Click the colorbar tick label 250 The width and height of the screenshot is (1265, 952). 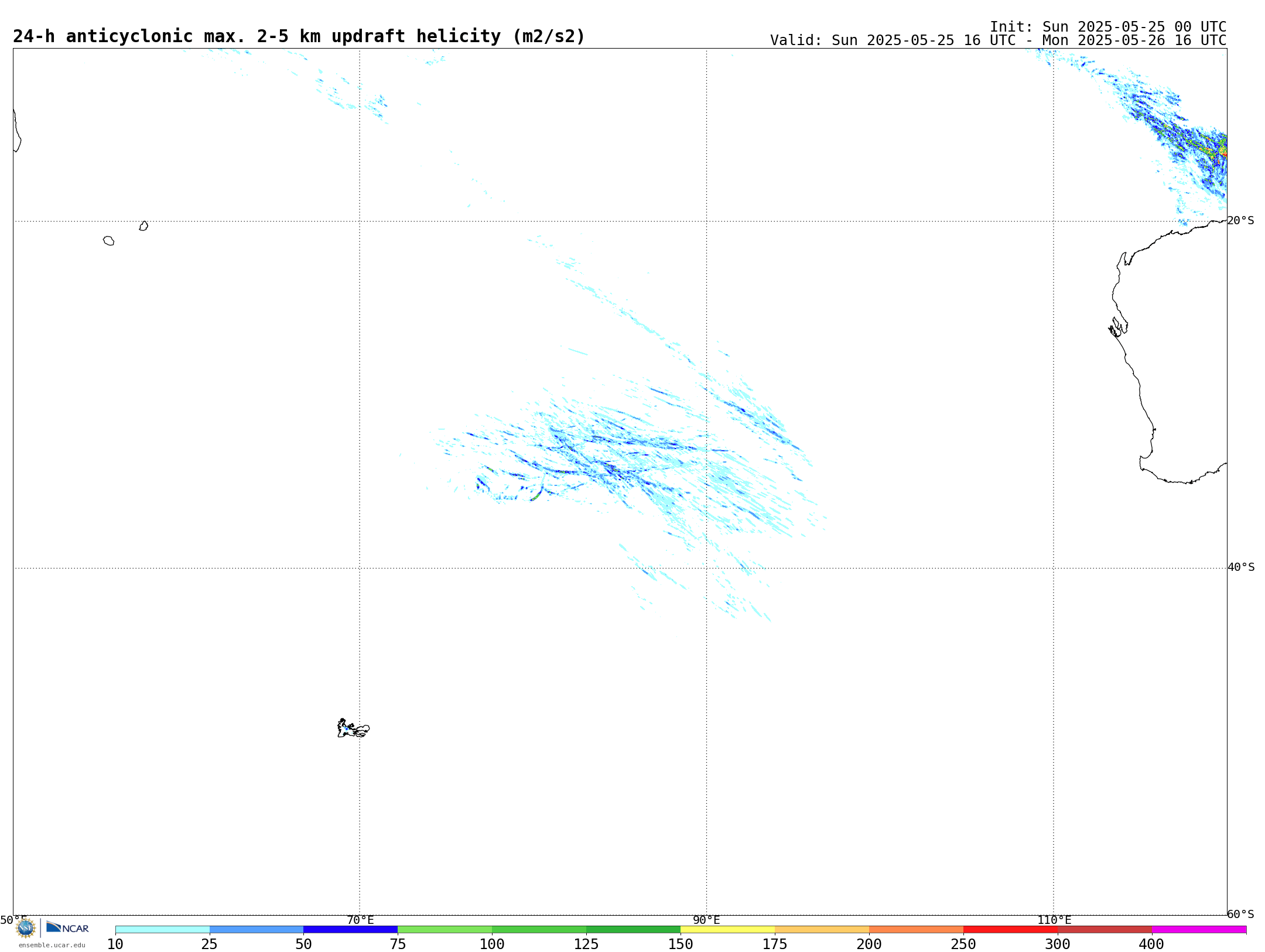[x=963, y=944]
